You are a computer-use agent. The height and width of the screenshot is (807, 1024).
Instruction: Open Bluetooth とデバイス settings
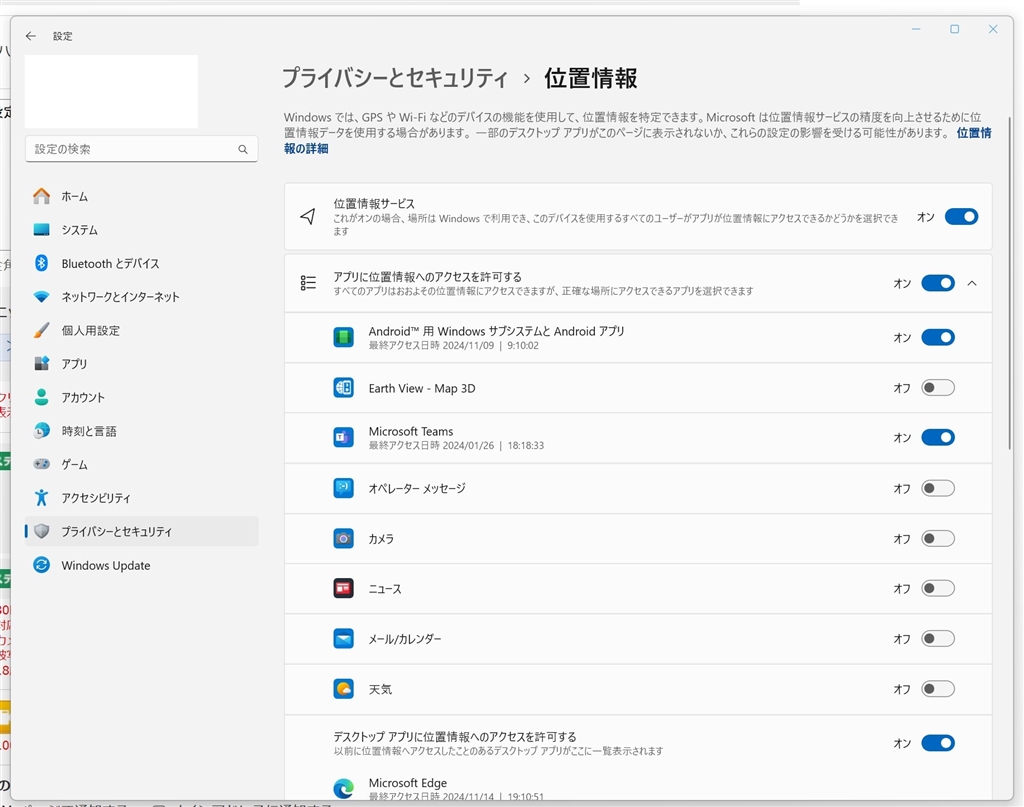[141, 263]
